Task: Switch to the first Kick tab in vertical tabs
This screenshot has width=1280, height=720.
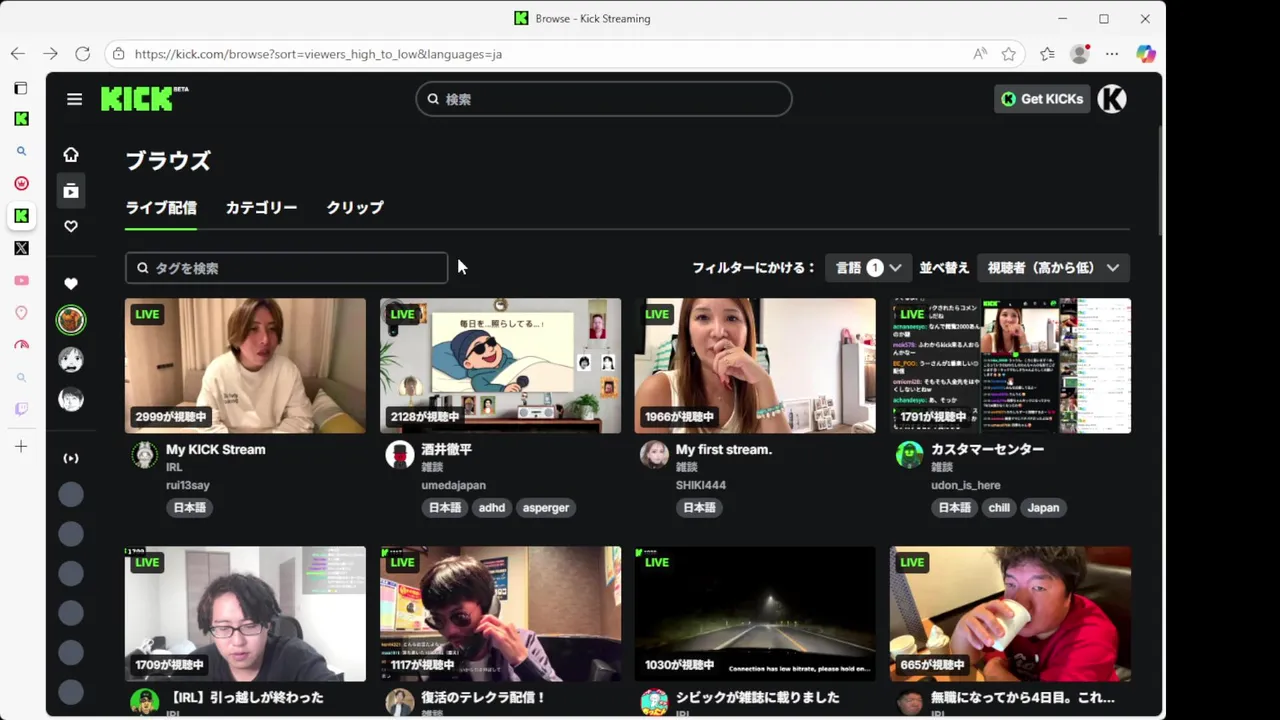Action: pos(21,119)
